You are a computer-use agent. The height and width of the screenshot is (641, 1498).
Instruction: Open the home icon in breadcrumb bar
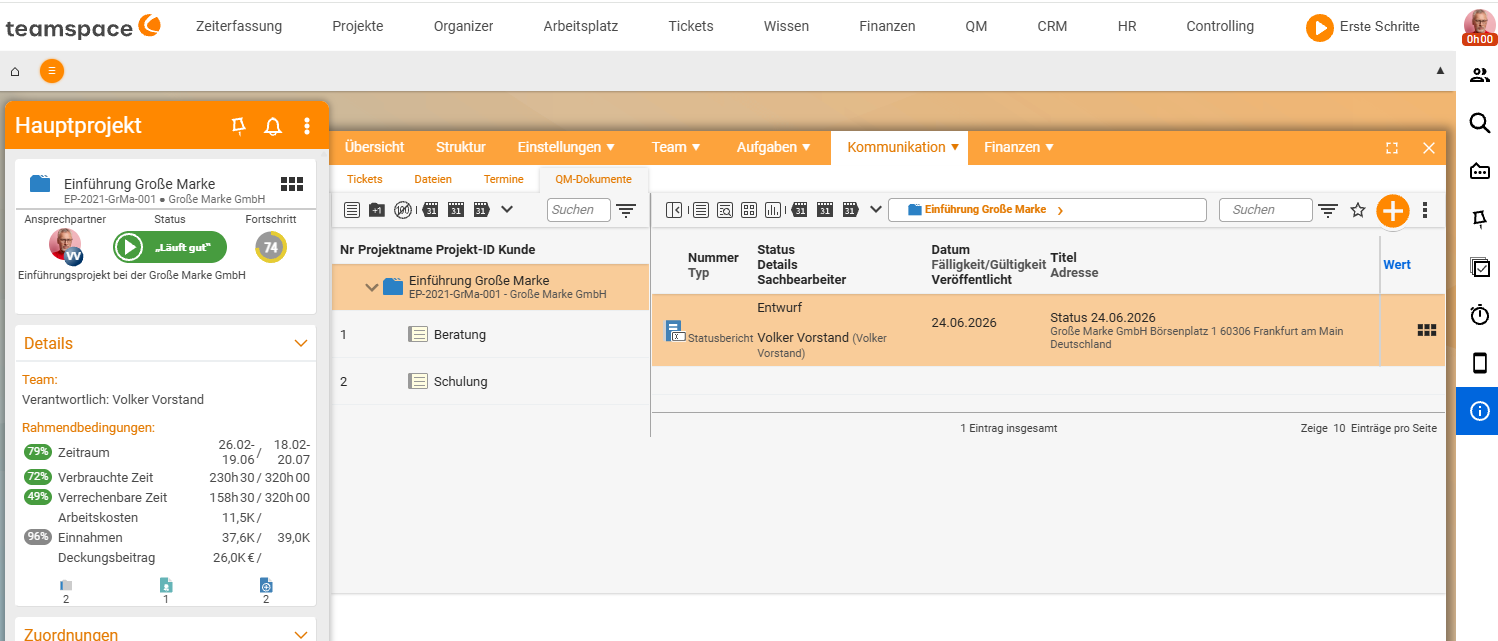[15, 71]
